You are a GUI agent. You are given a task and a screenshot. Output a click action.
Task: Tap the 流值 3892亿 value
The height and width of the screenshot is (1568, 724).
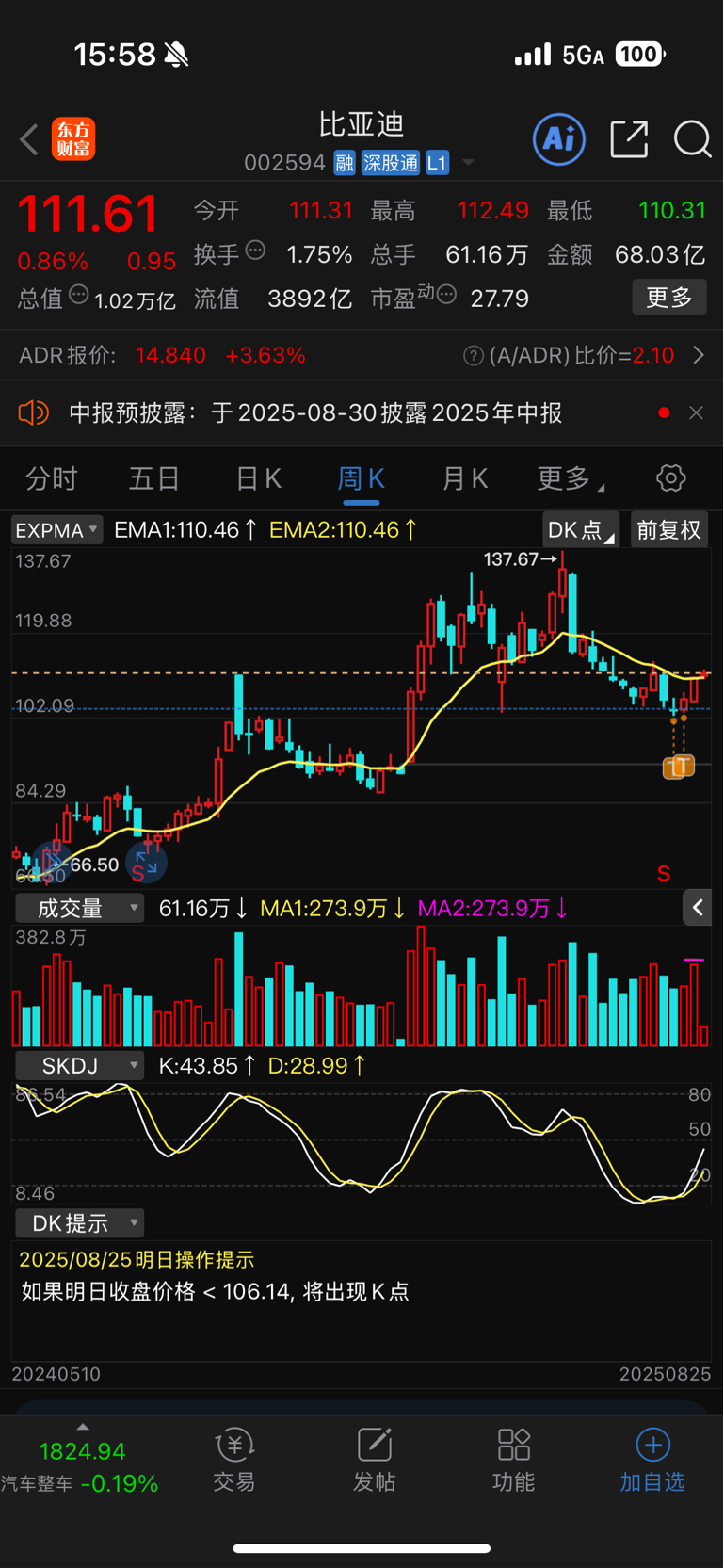[310, 299]
